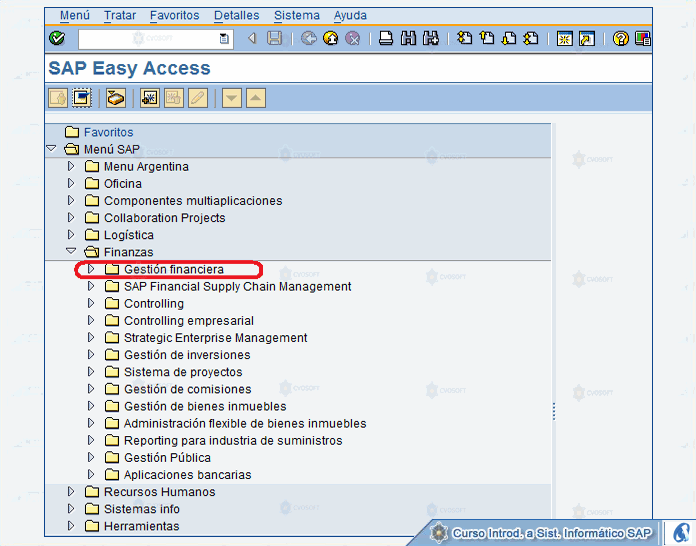This screenshot has height=546, width=696.
Task: Select Administración flexible de bienes inmuebles
Action: tap(245, 423)
